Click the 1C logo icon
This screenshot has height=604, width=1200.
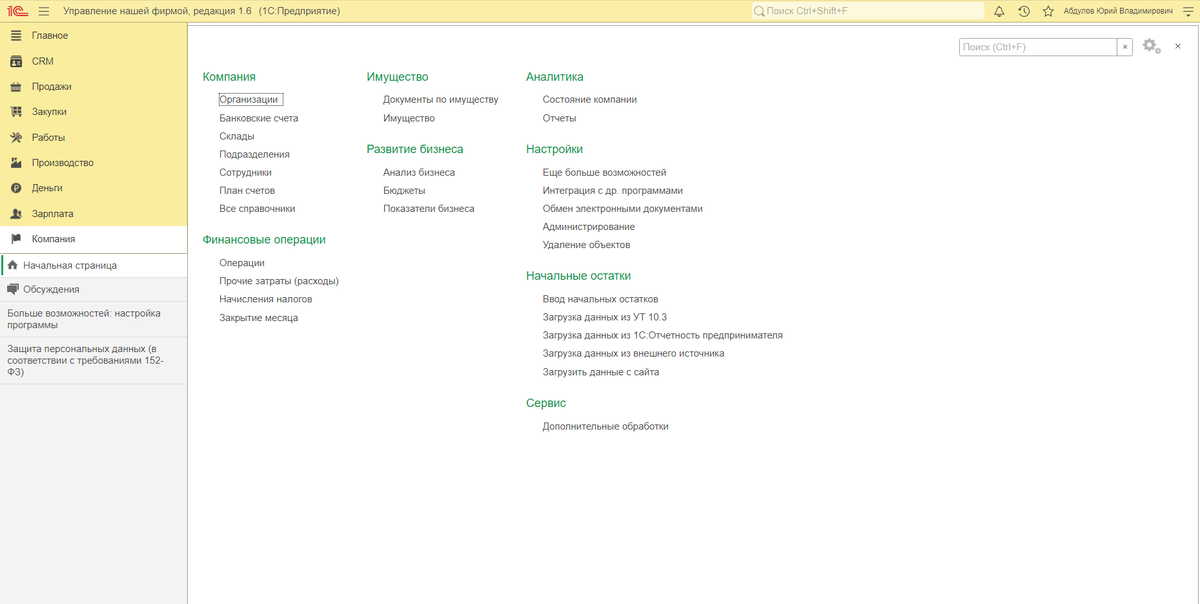coord(17,11)
